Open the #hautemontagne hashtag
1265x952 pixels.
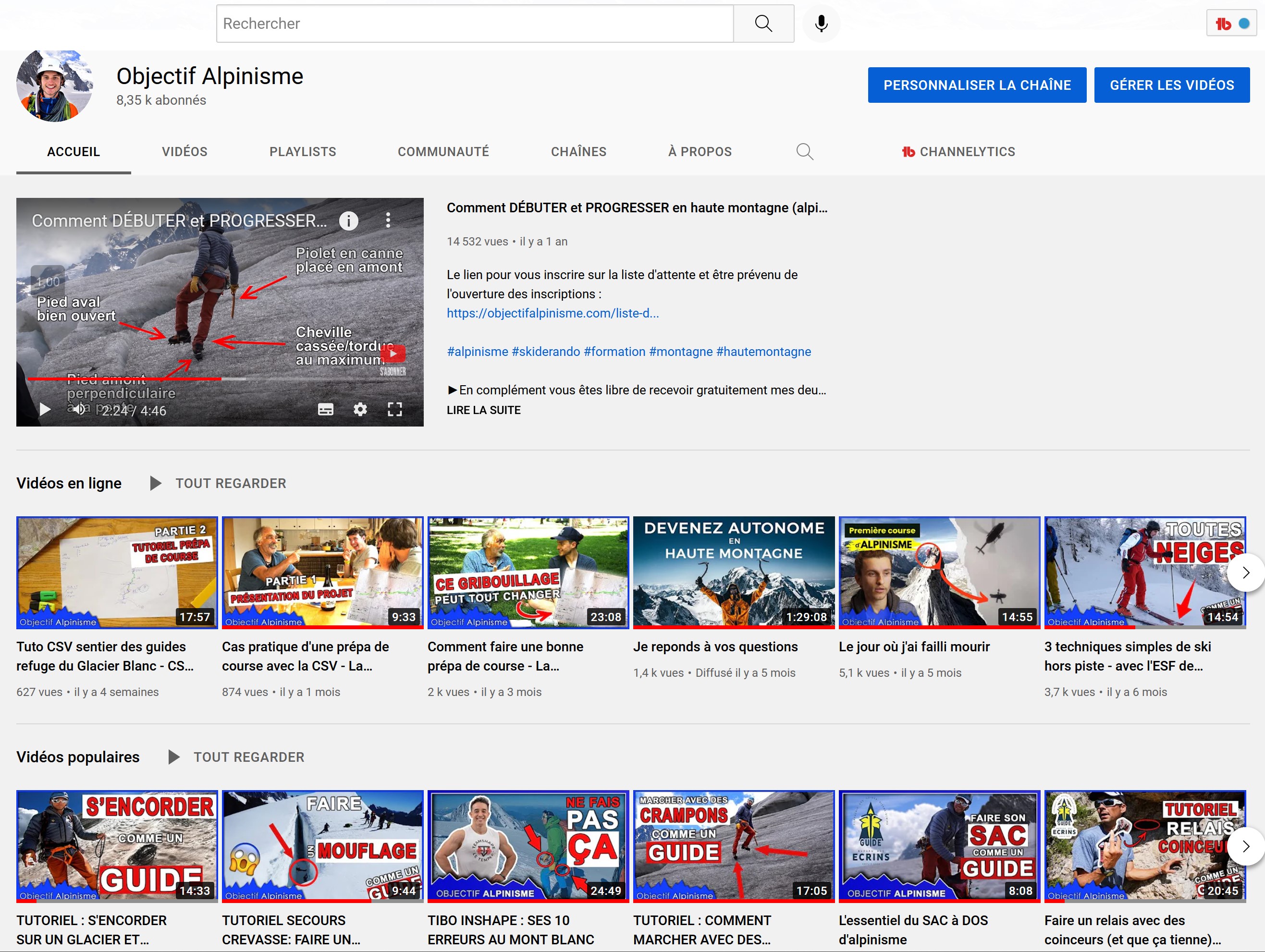[763, 352]
